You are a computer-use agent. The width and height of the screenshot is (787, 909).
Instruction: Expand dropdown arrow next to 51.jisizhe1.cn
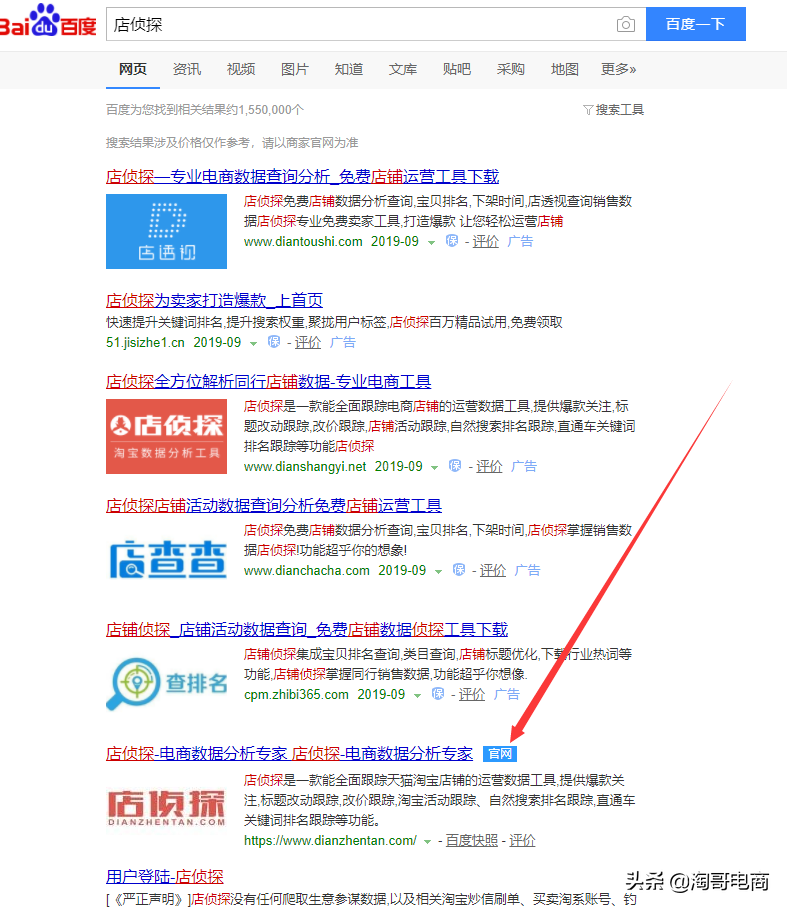pos(253,344)
